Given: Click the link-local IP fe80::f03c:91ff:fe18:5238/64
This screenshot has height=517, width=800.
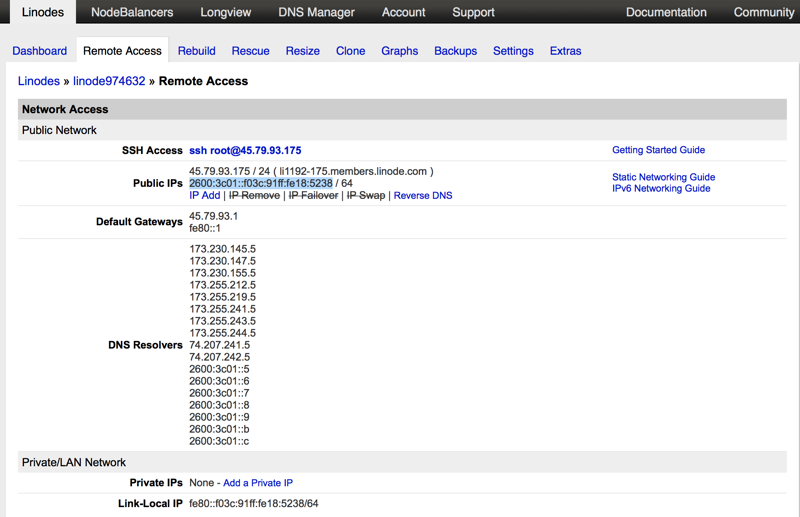Looking at the screenshot, I should [254, 504].
